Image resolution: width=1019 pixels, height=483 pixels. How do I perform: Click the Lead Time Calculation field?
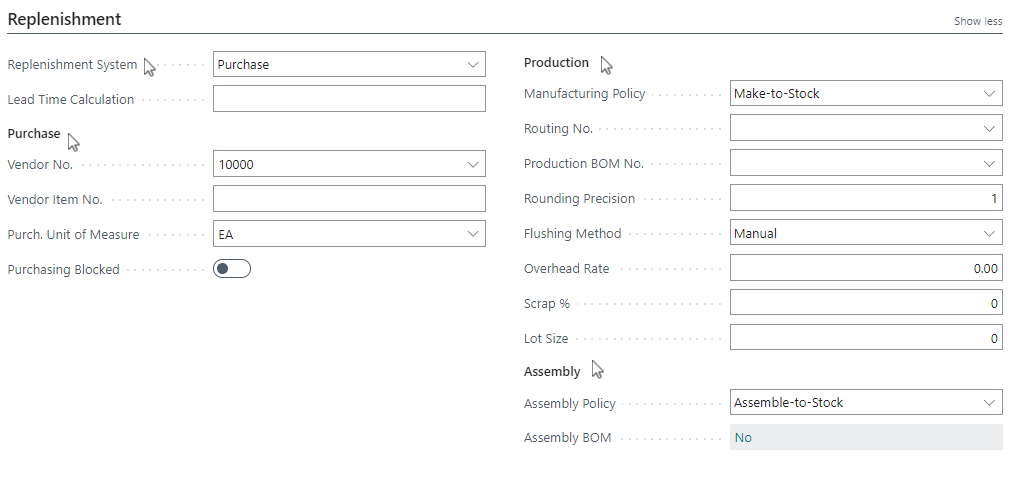click(349, 99)
